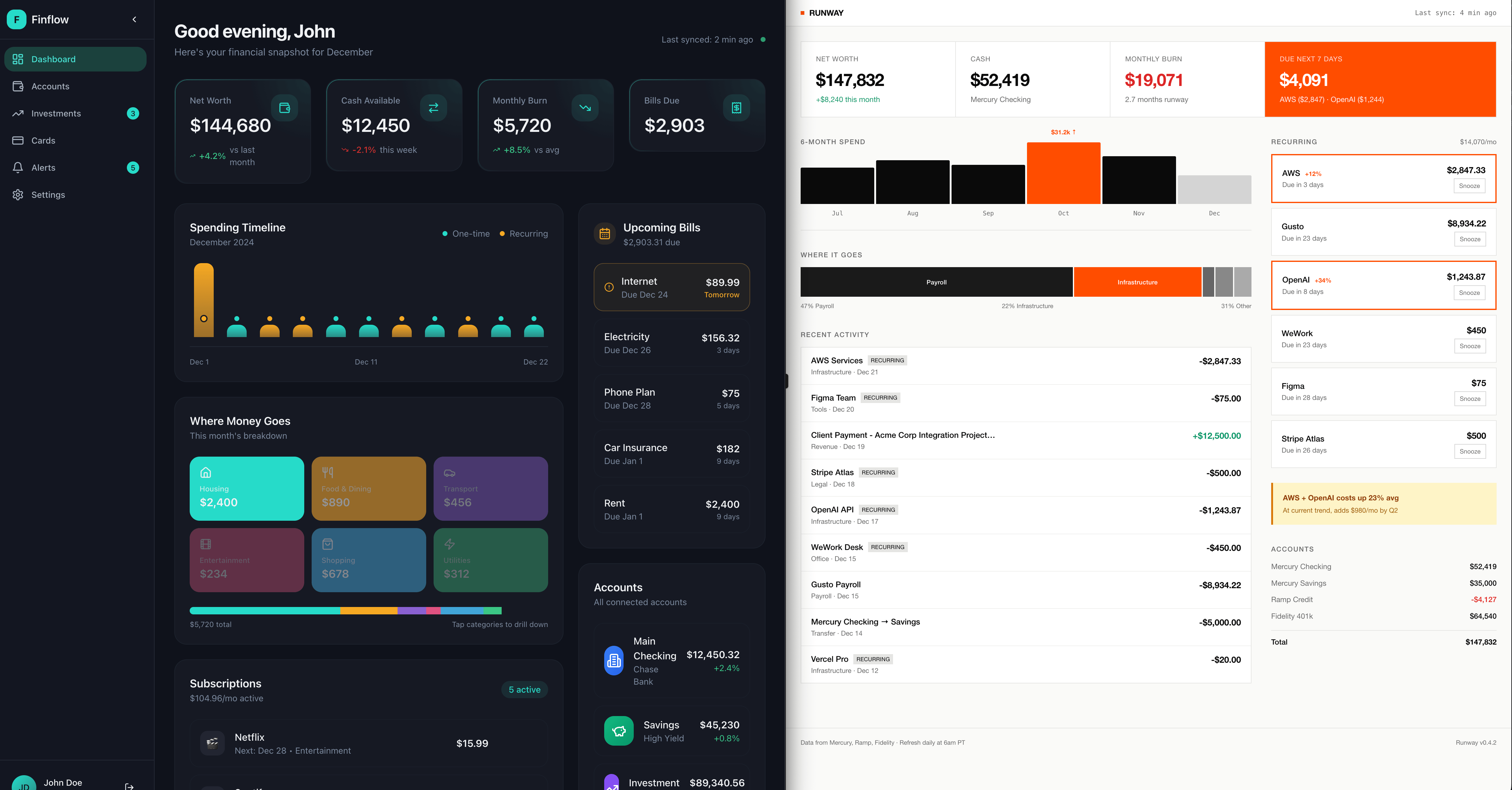The height and width of the screenshot is (790, 1512).
Task: Snooze the AWS recurring charge
Action: pyautogui.click(x=1469, y=185)
